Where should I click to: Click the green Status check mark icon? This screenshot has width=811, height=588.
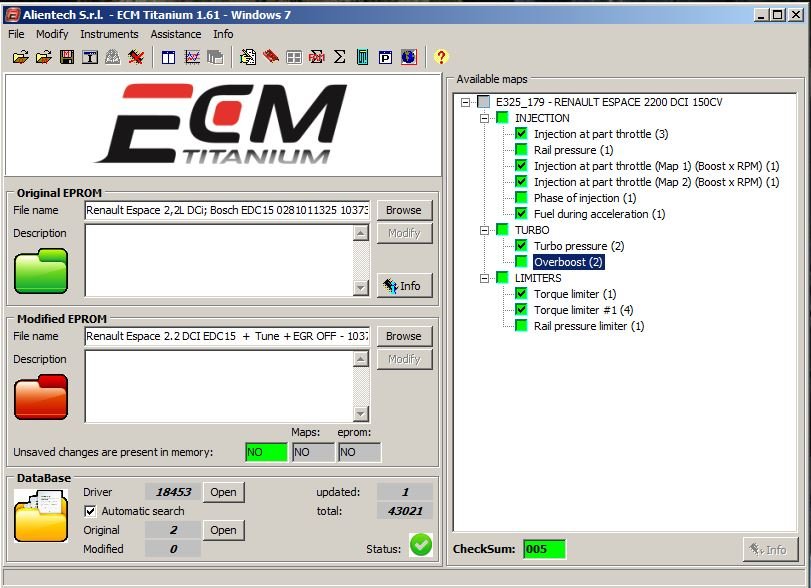tap(421, 545)
